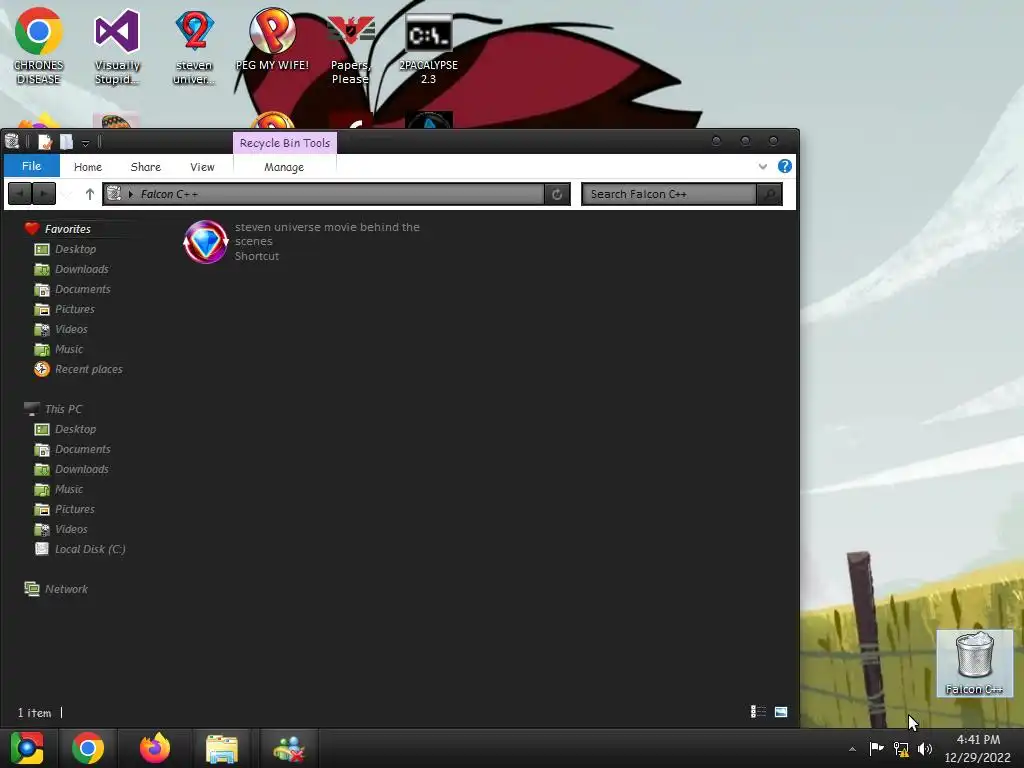This screenshot has height=768, width=1024.
Task: Click the Properties quick access toolbar icon
Action: coord(45,142)
